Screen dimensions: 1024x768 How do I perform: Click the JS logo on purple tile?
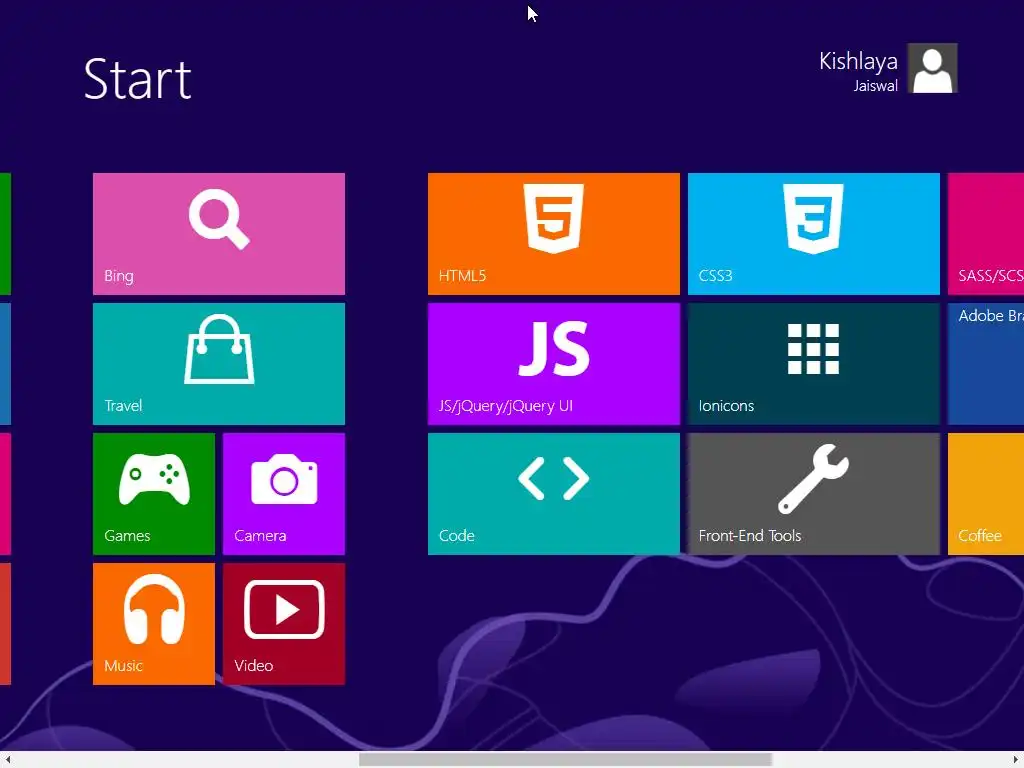coord(554,349)
